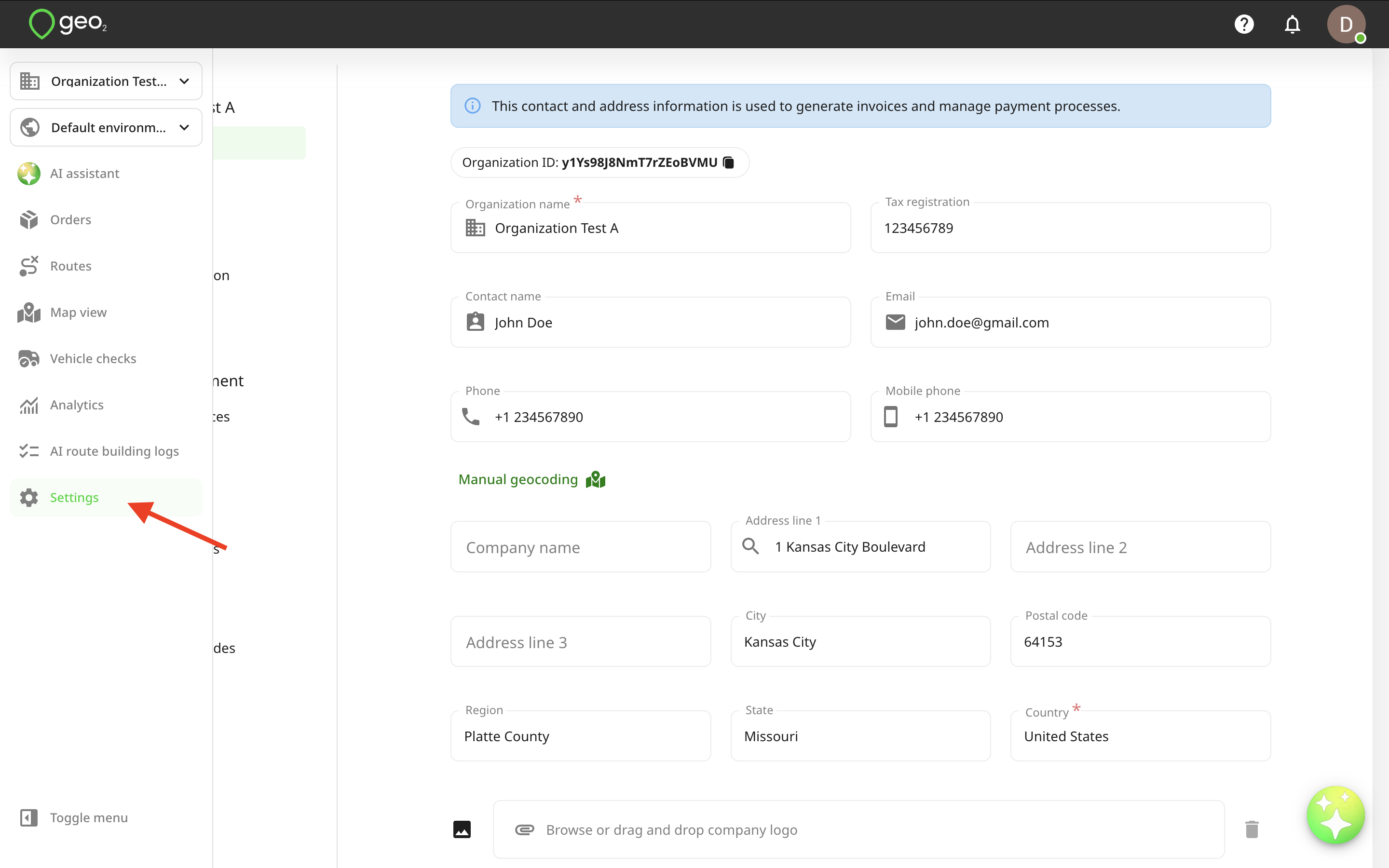Image resolution: width=1389 pixels, height=868 pixels.
Task: Open Map view in sidebar
Action: pyautogui.click(x=106, y=312)
